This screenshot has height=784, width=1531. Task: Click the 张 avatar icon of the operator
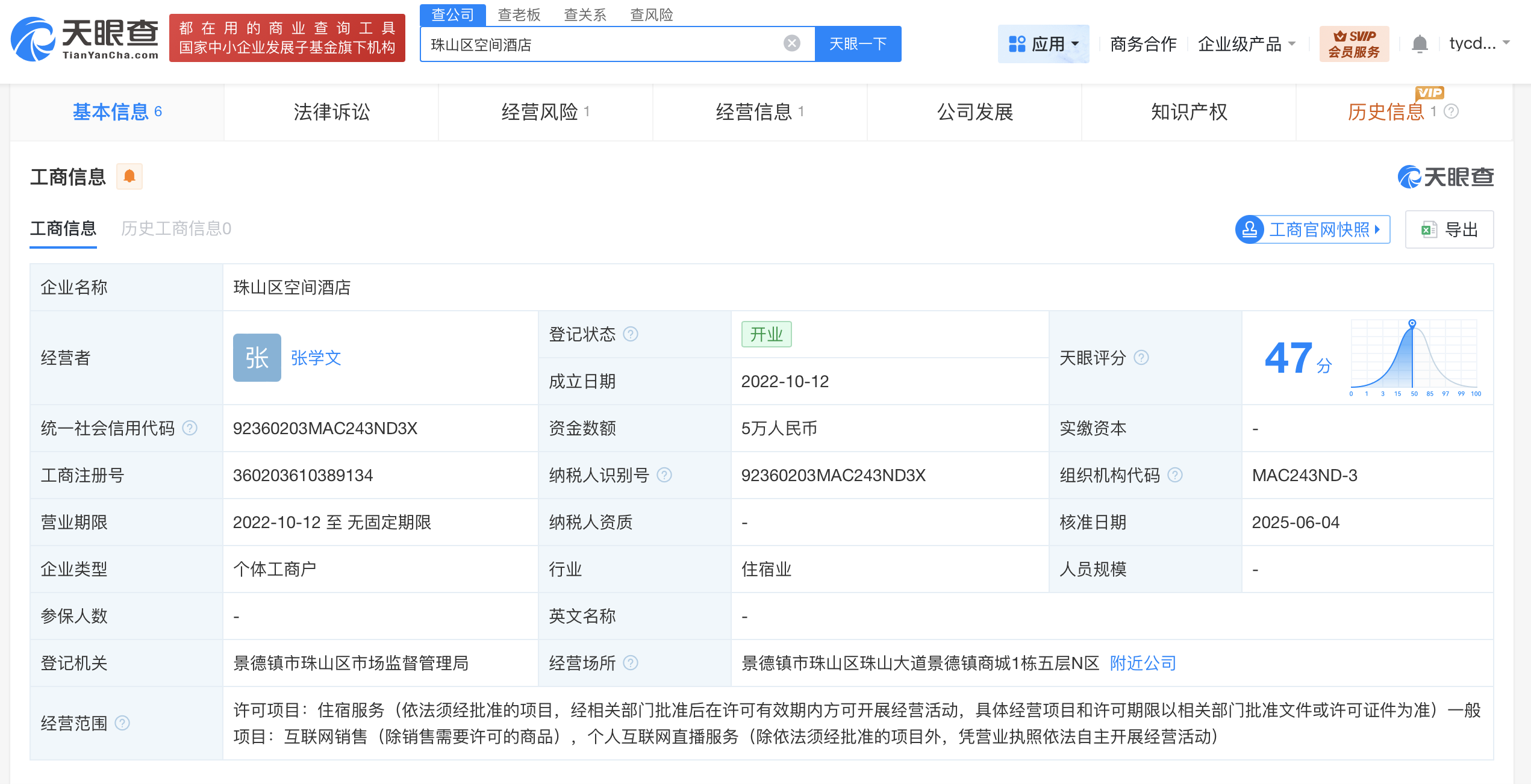pyautogui.click(x=257, y=358)
